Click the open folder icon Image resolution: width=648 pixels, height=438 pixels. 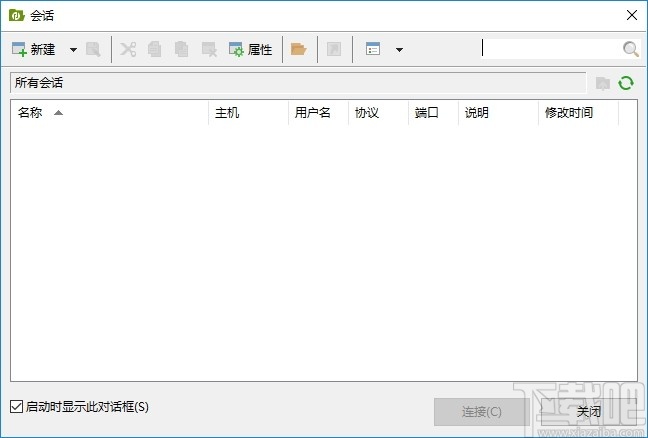pyautogui.click(x=298, y=49)
